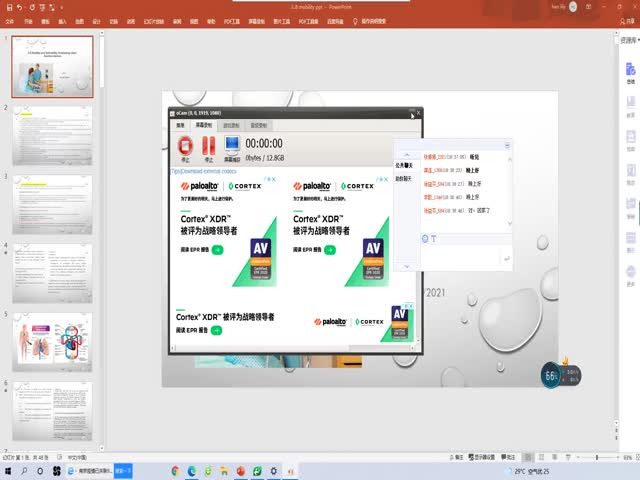Open the emoji picker in the chat panel
640x480 pixels.
click(426, 238)
